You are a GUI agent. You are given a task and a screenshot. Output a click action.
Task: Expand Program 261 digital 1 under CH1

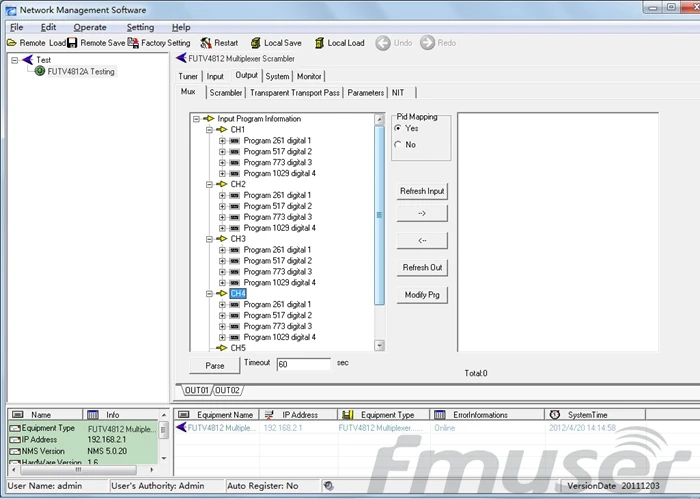point(222,141)
